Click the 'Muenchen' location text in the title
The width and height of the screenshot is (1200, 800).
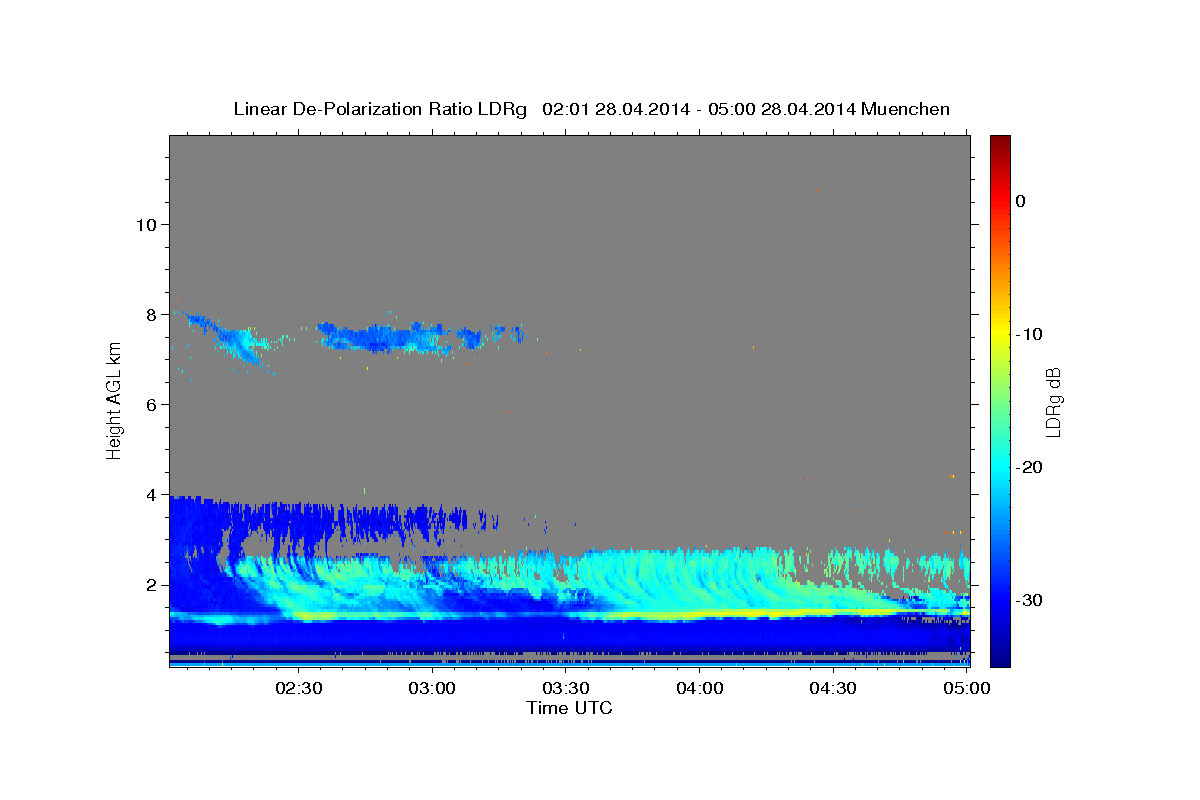tap(908, 109)
